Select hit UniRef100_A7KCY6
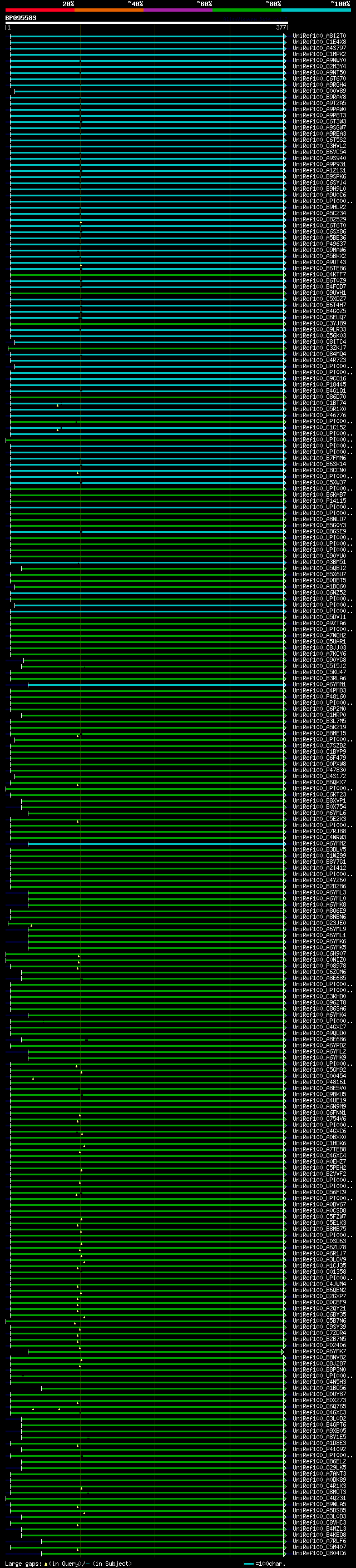 tap(319, 654)
